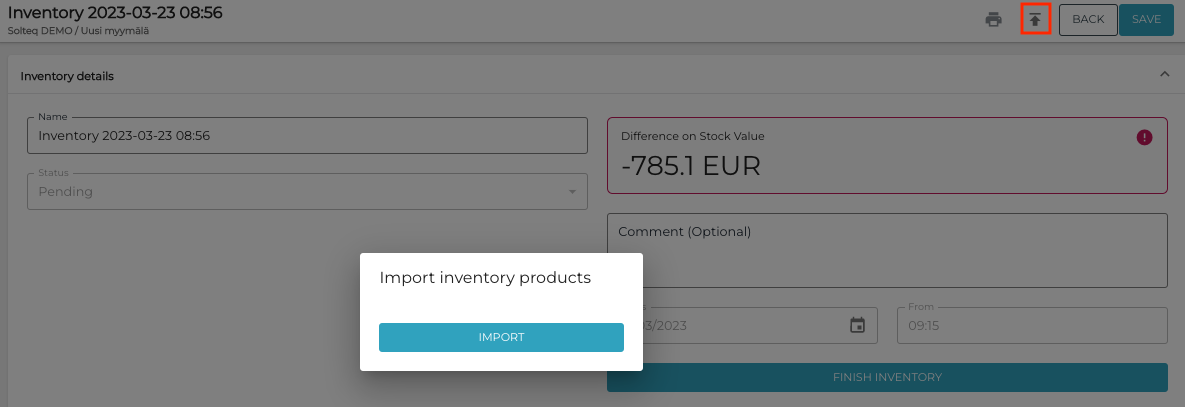Image resolution: width=1185 pixels, height=407 pixels.
Task: Click the import upload arrow icon
Action: click(x=1035, y=19)
